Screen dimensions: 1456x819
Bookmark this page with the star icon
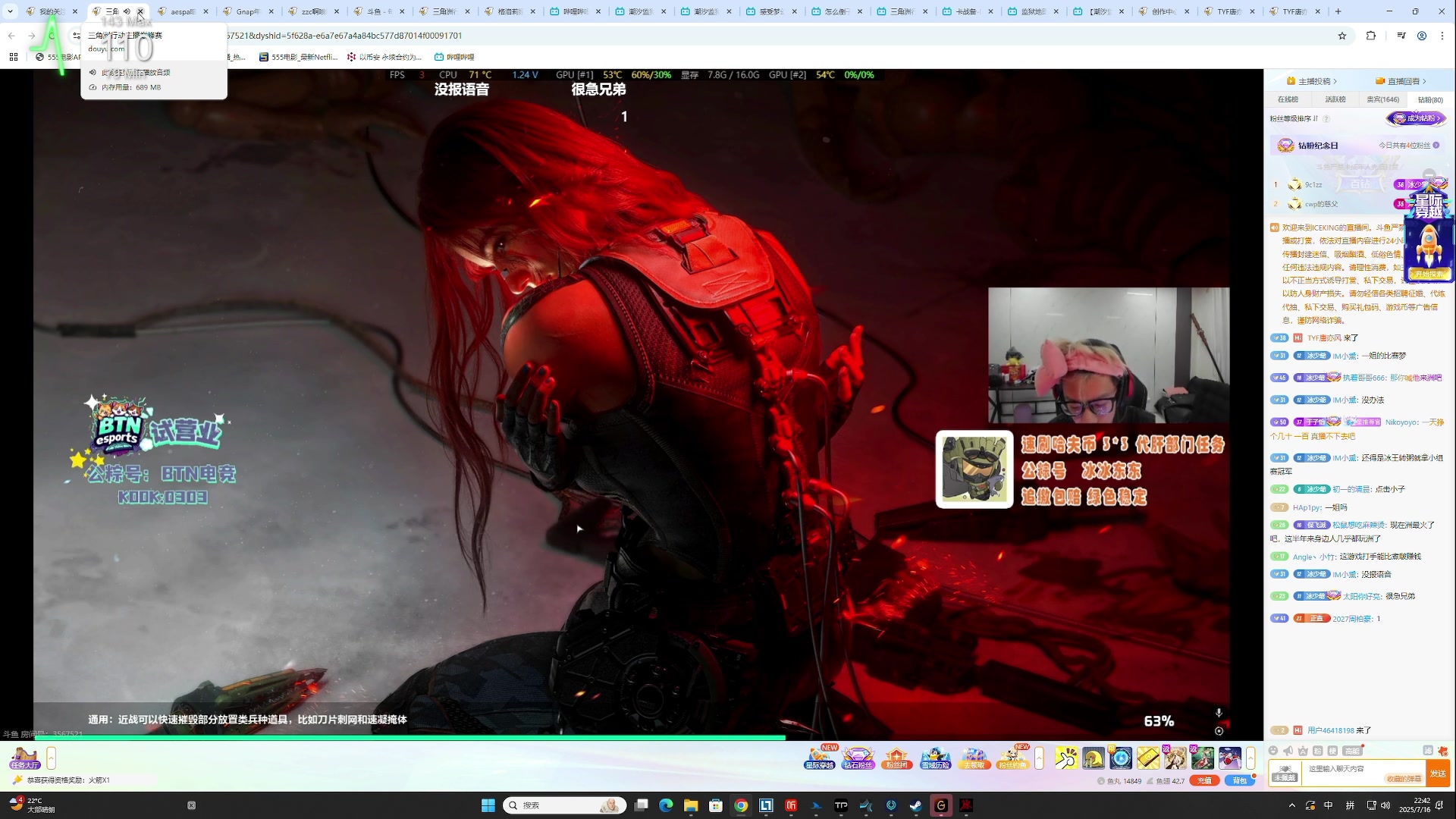1342,36
